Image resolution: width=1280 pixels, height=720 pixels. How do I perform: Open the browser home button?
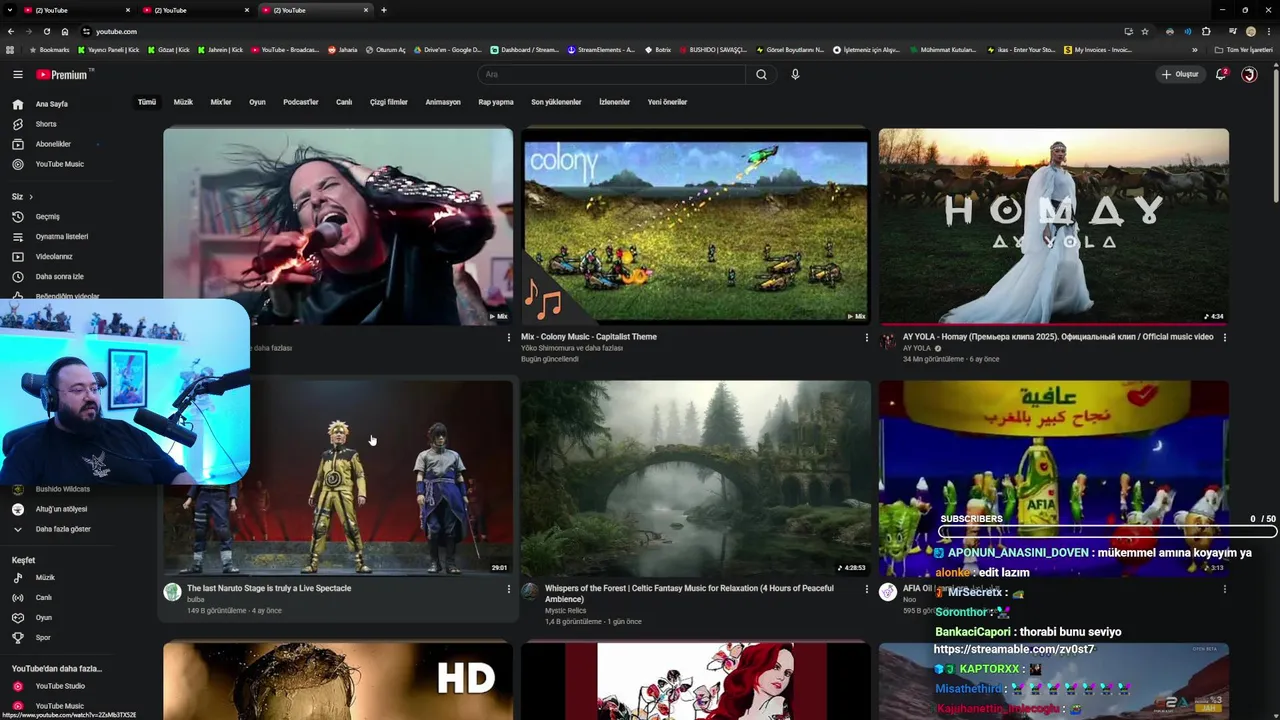tap(64, 31)
